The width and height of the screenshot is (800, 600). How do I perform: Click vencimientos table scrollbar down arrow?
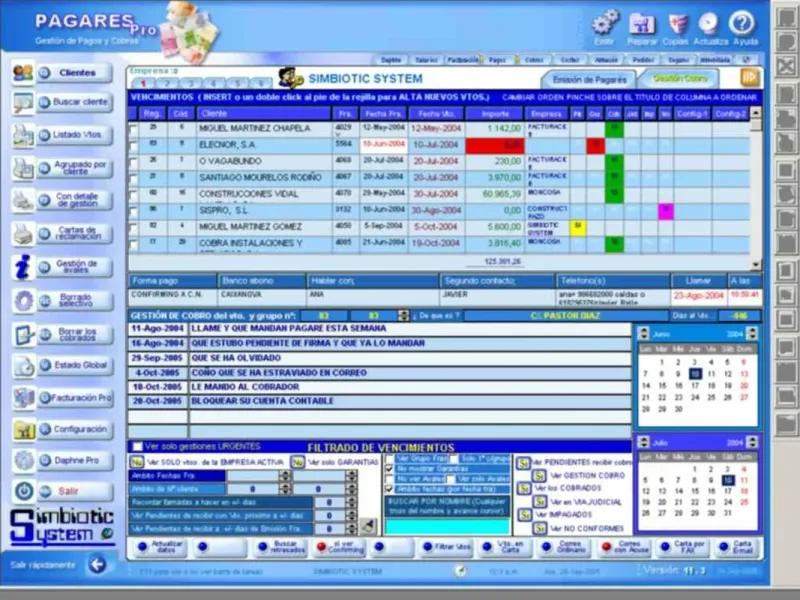[756, 264]
